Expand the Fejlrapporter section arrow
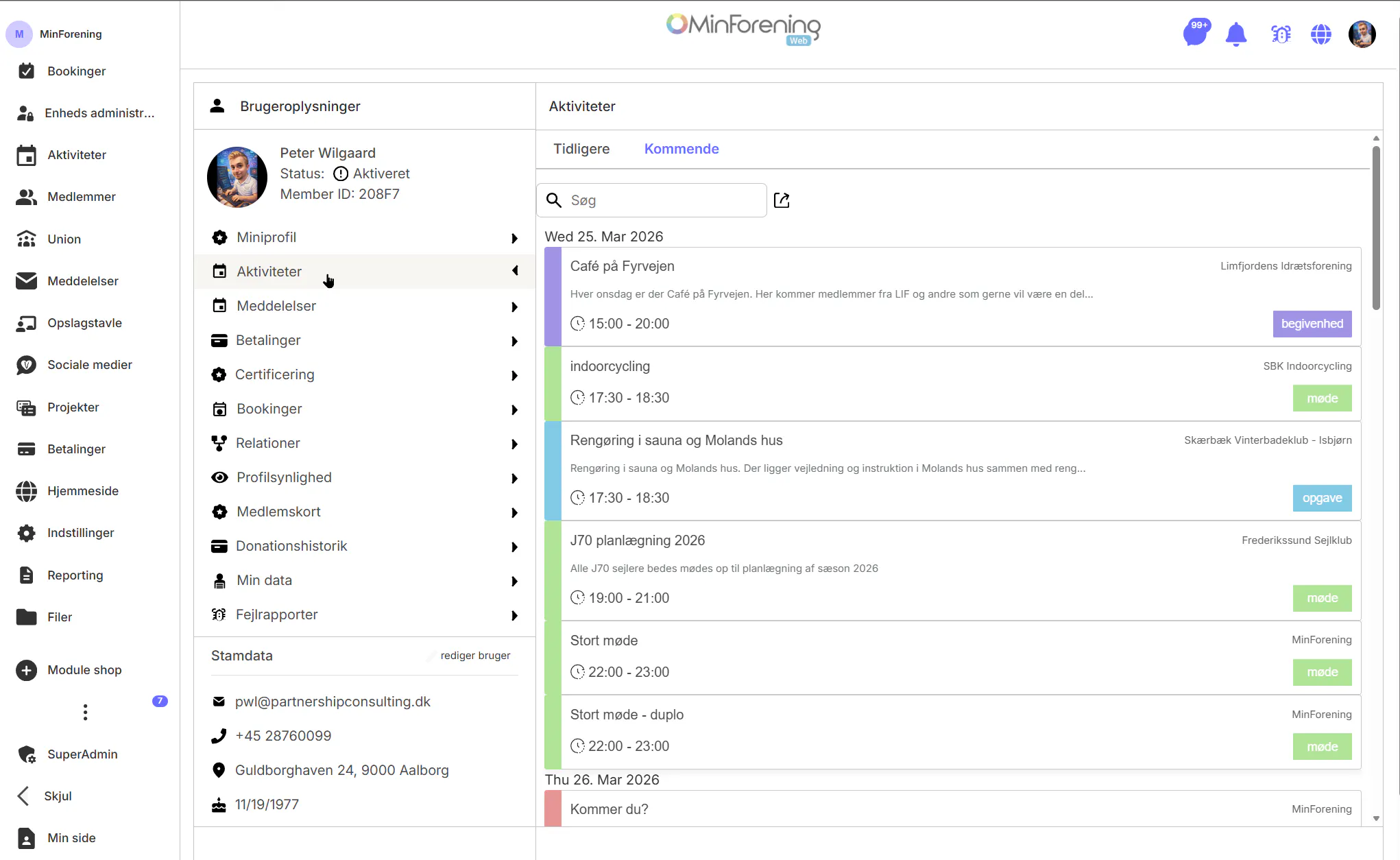 pyautogui.click(x=514, y=615)
